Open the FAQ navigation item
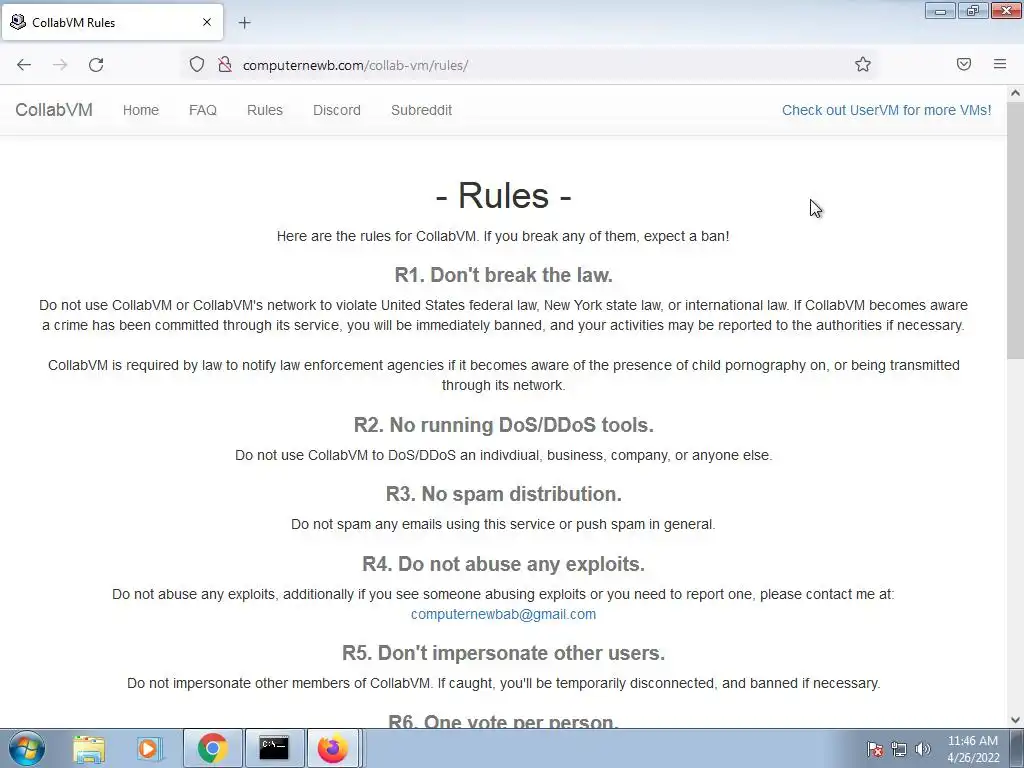This screenshot has height=768, width=1024. 202,110
